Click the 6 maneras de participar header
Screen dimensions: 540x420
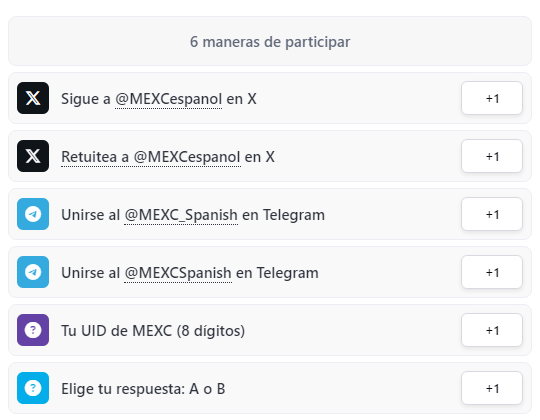coord(270,41)
